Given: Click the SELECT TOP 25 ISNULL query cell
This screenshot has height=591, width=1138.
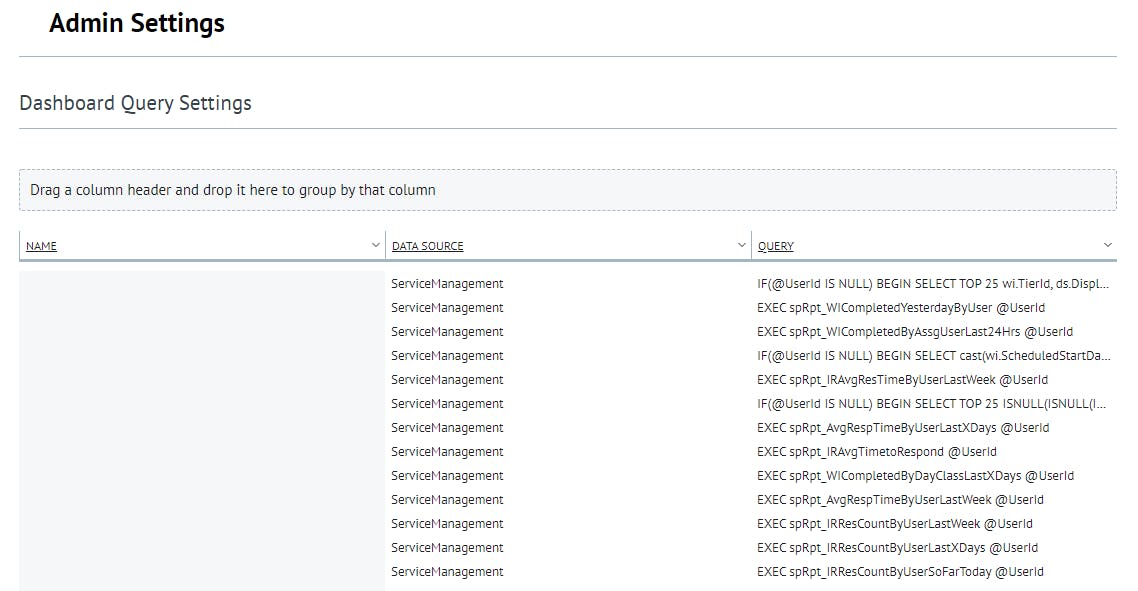Looking at the screenshot, I should pyautogui.click(x=932, y=404).
